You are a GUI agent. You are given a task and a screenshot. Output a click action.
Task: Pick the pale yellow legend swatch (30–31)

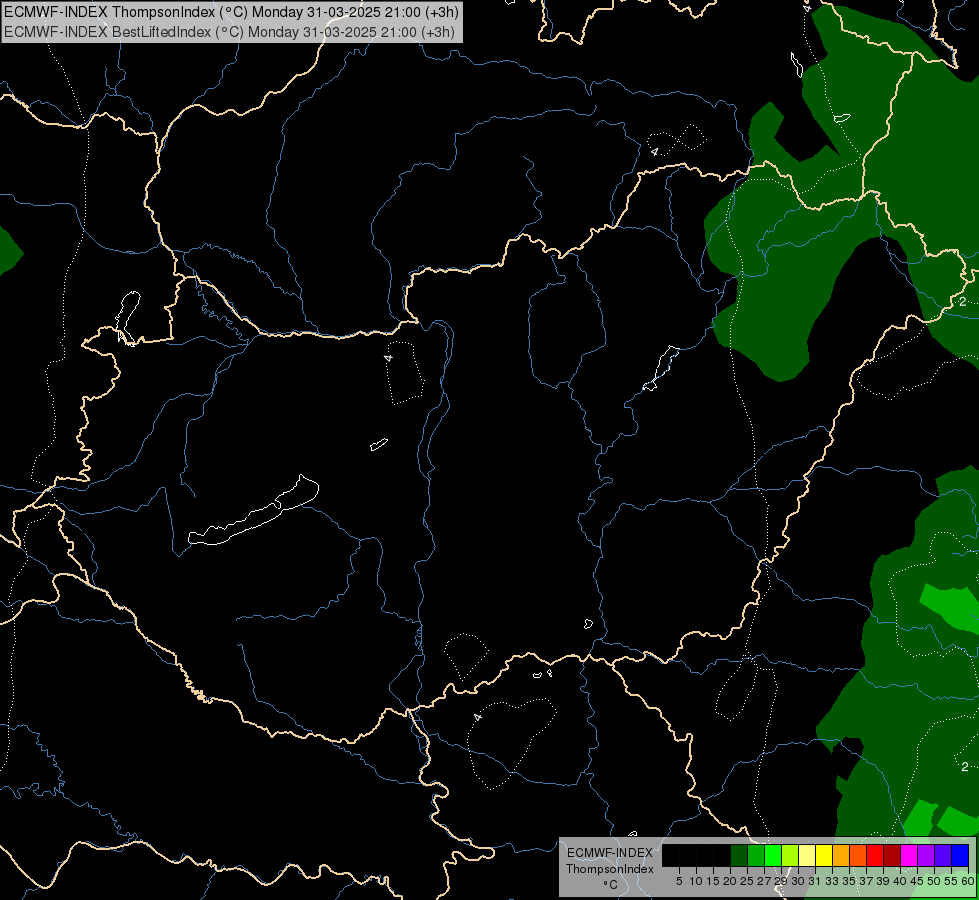click(x=807, y=855)
